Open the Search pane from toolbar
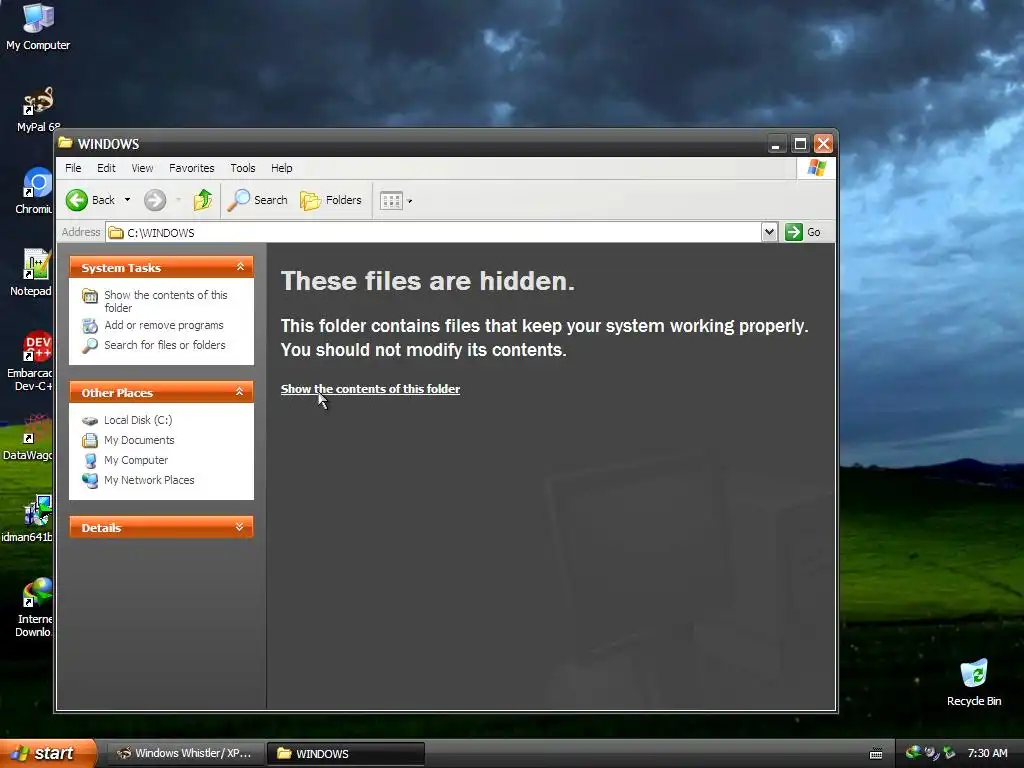The image size is (1024, 768). click(258, 200)
